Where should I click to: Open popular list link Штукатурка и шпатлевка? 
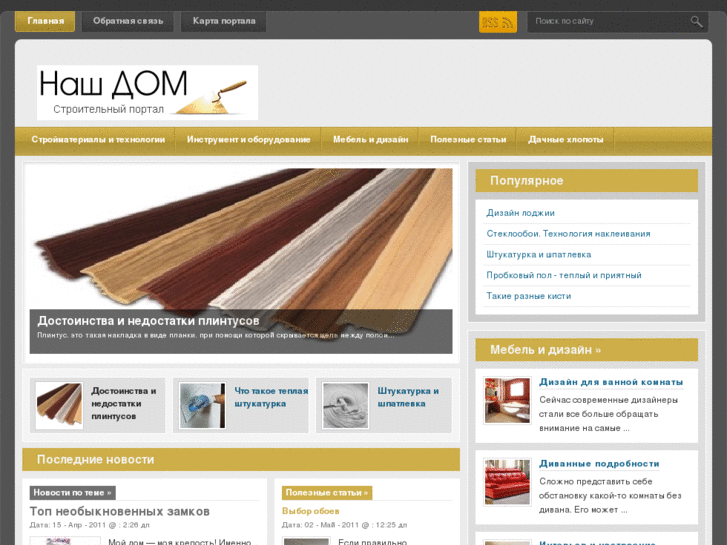(538, 255)
